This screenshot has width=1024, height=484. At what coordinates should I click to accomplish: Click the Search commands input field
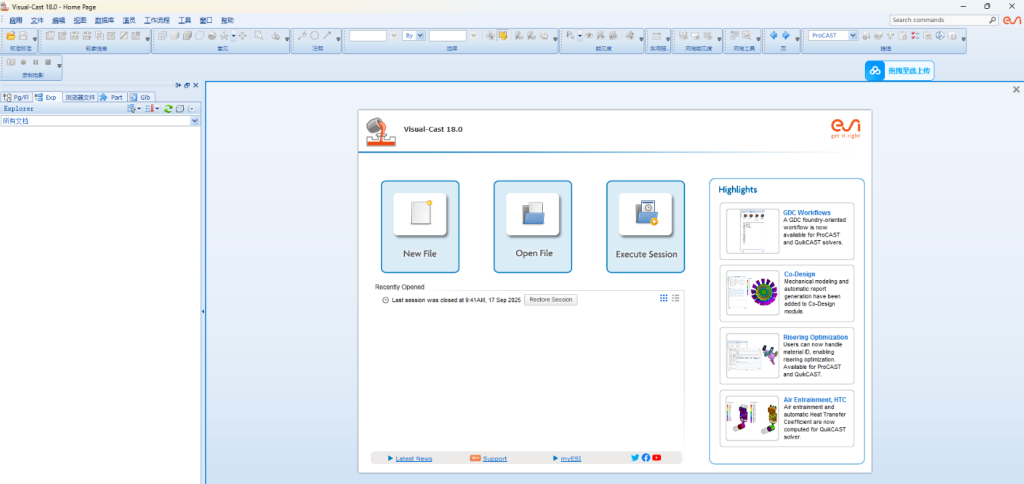(937, 19)
